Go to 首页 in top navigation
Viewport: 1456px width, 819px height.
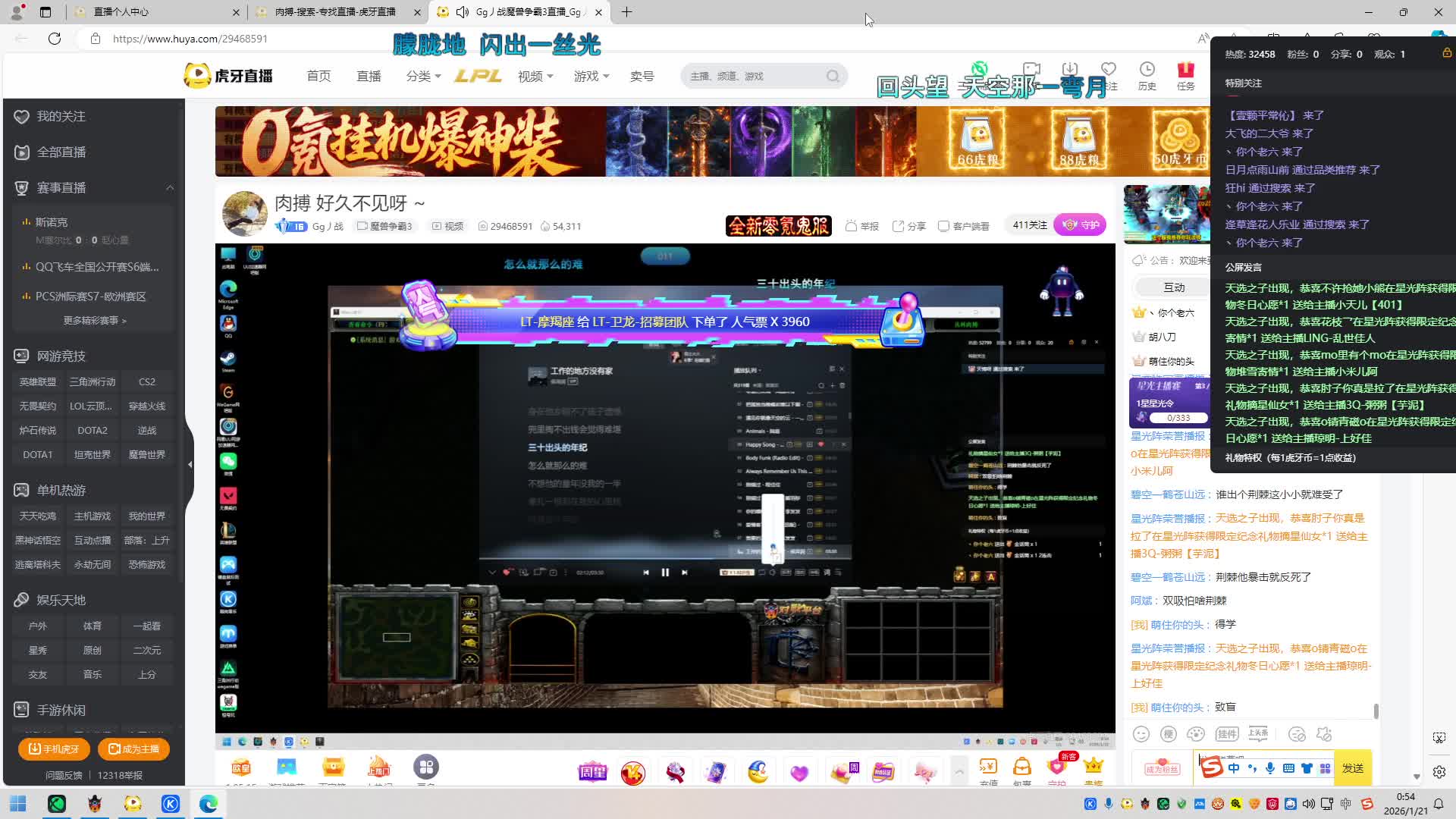[x=318, y=77]
